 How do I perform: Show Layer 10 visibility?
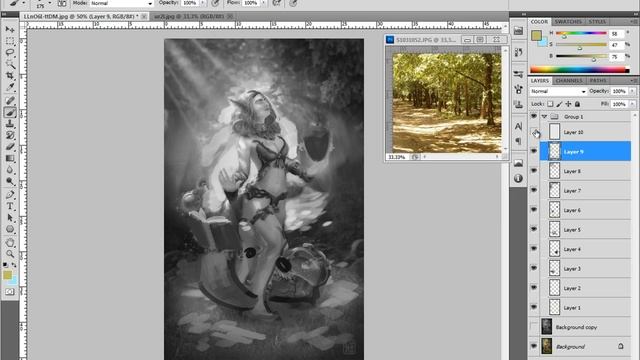(x=534, y=132)
